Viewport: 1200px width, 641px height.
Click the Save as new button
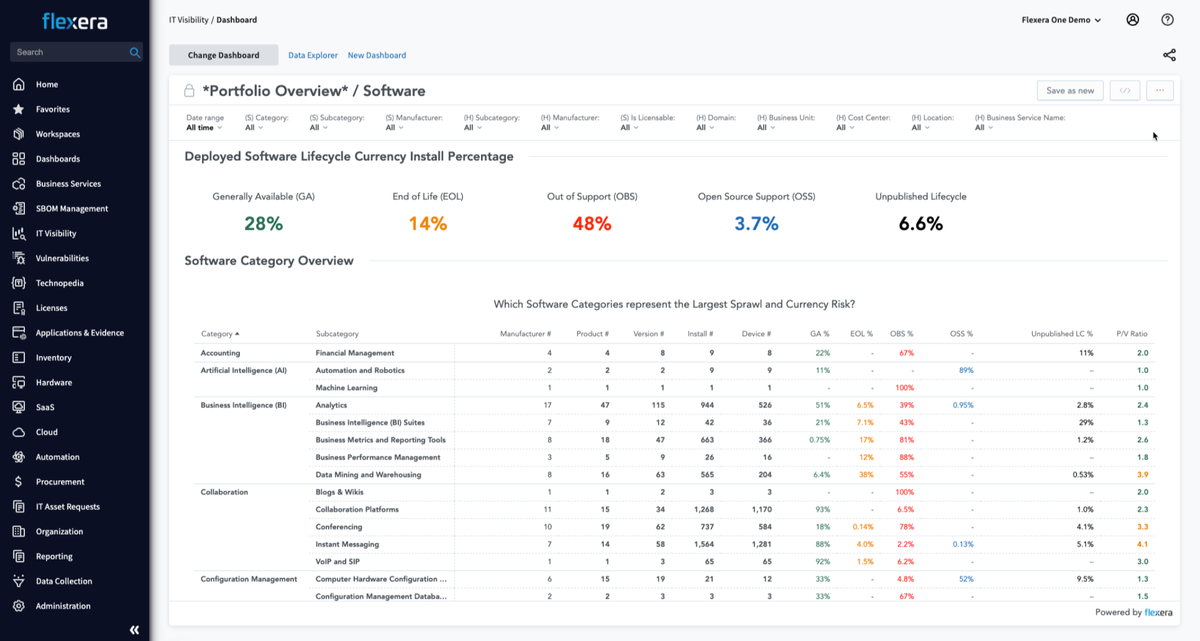click(1070, 90)
